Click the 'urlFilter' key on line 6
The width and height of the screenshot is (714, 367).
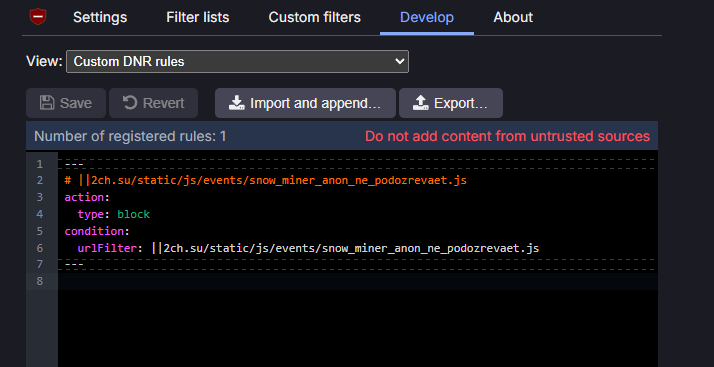point(107,248)
